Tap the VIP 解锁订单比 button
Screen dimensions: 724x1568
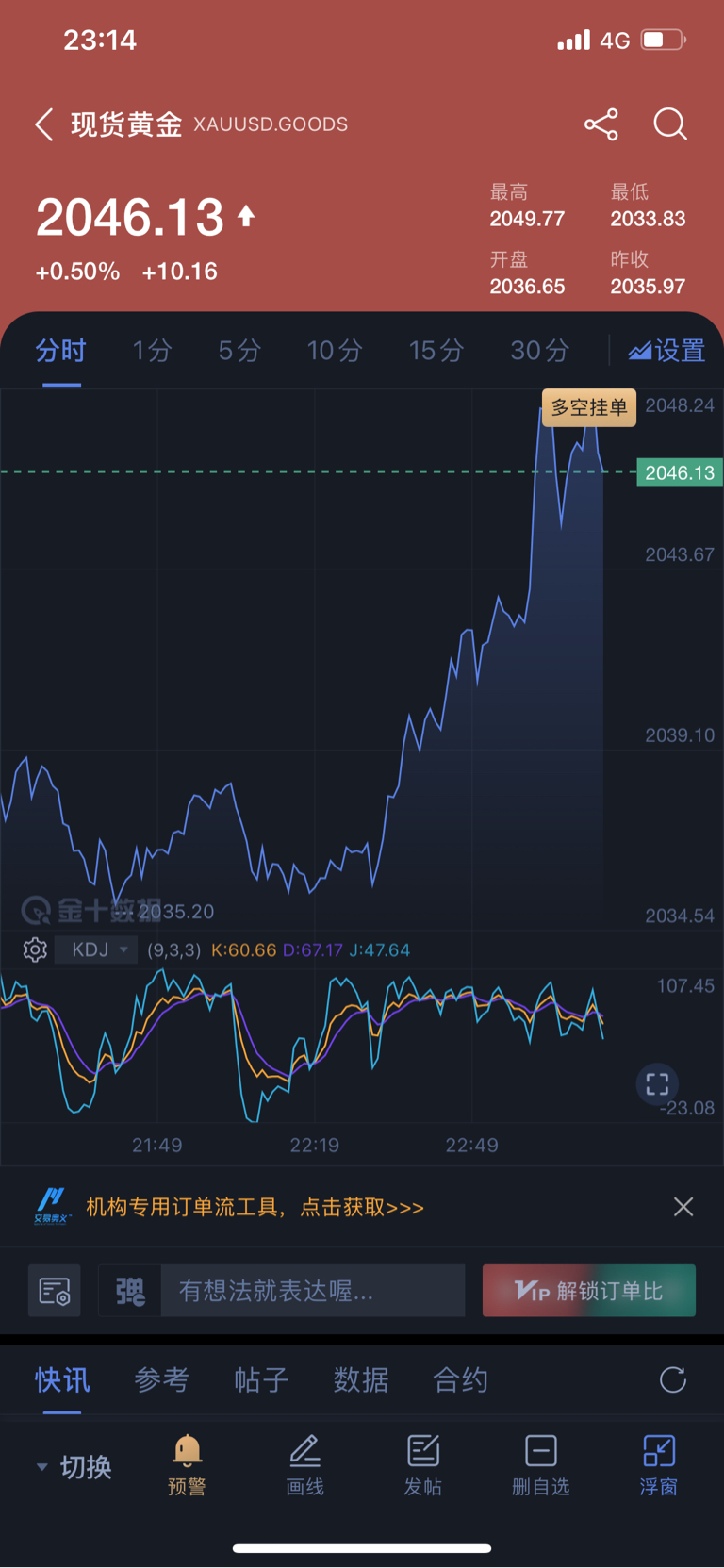point(589,1291)
